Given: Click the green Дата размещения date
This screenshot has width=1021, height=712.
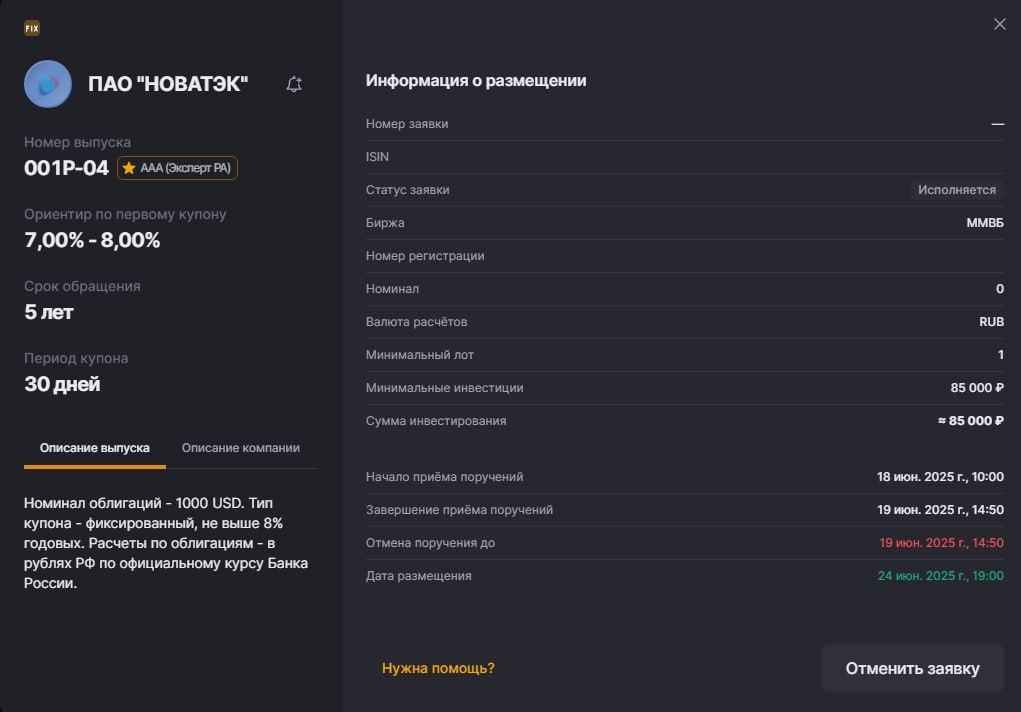Looking at the screenshot, I should (x=940, y=576).
